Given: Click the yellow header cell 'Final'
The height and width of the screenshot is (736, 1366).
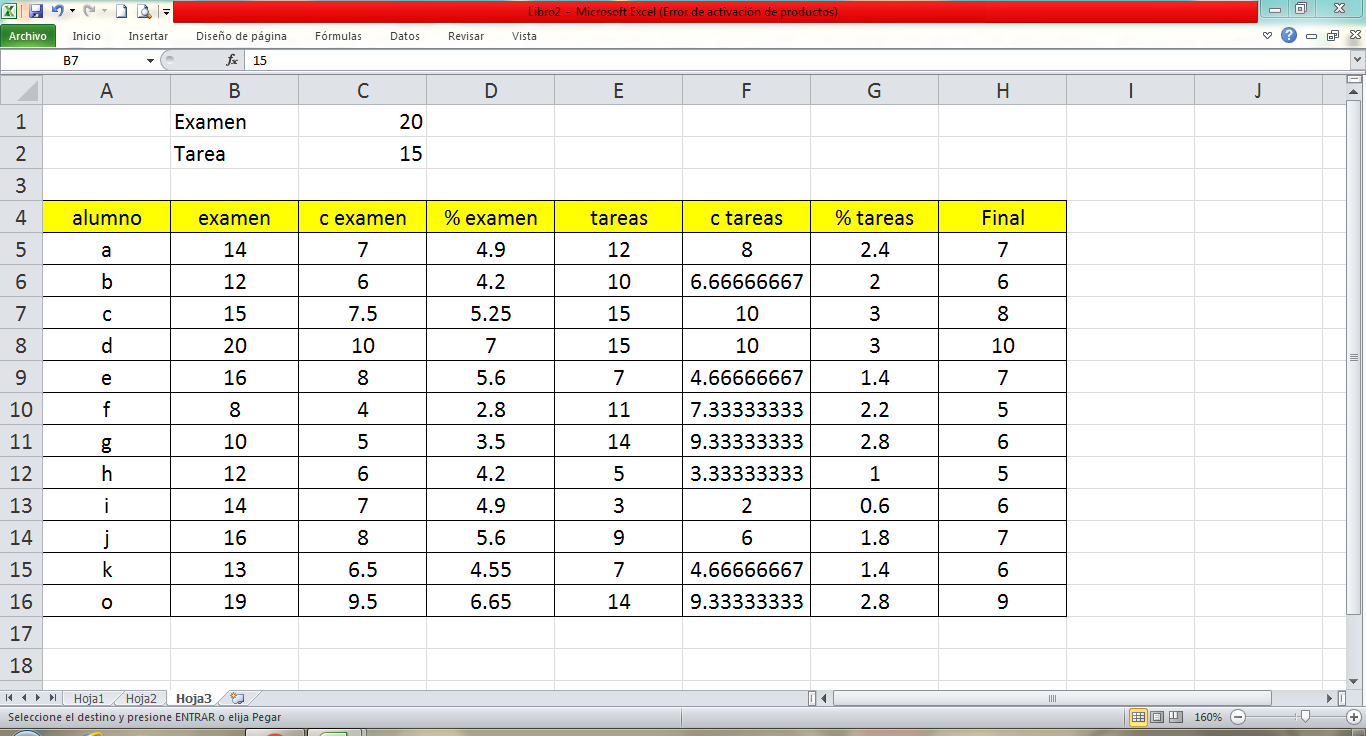Looking at the screenshot, I should coord(1002,218).
